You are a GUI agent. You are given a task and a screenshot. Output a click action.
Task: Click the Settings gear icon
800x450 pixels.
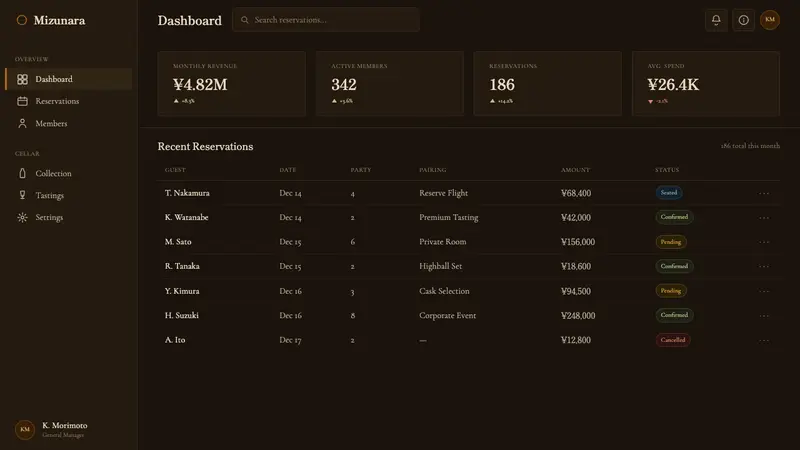pyautogui.click(x=22, y=217)
